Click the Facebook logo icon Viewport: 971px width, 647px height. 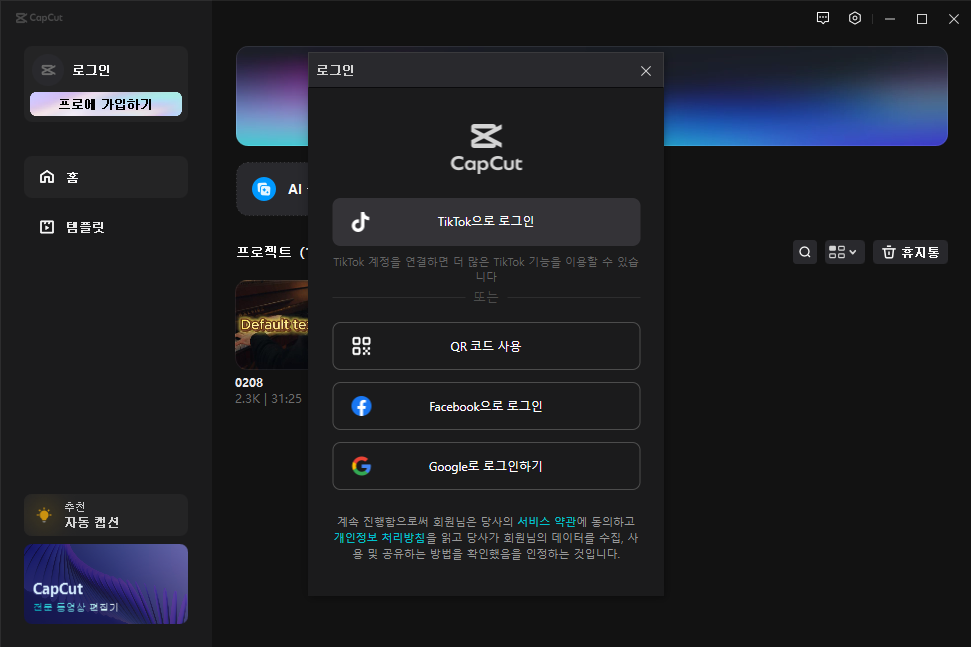click(x=362, y=406)
